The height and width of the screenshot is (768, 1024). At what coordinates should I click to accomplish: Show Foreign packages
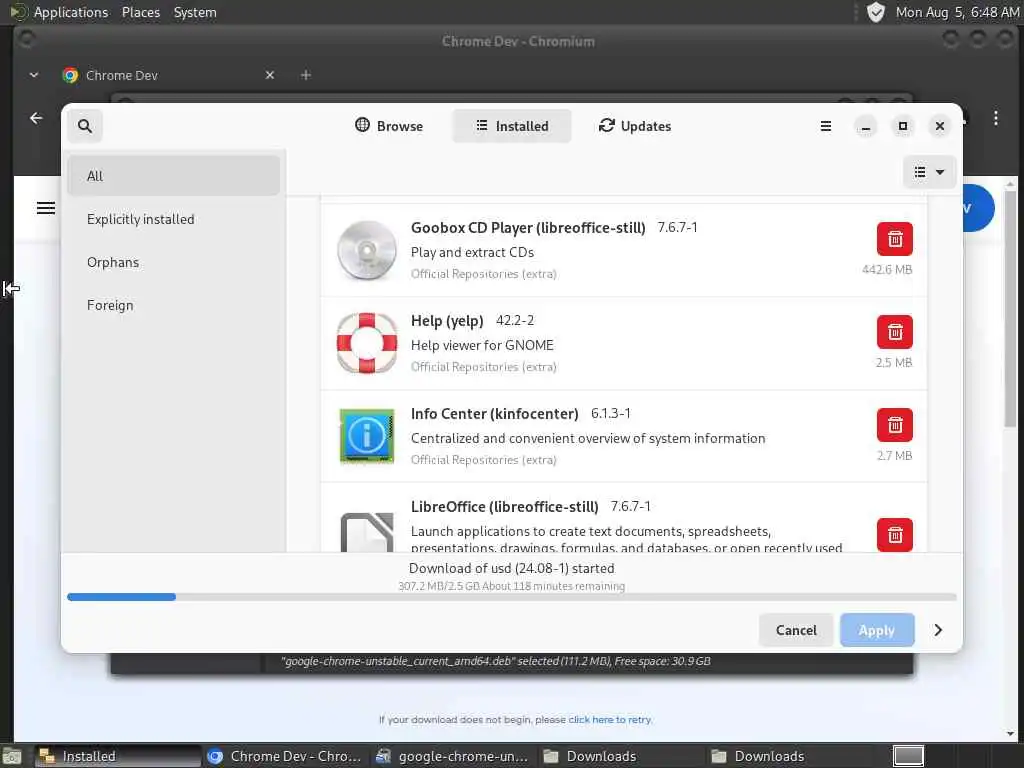pyautogui.click(x=174, y=305)
